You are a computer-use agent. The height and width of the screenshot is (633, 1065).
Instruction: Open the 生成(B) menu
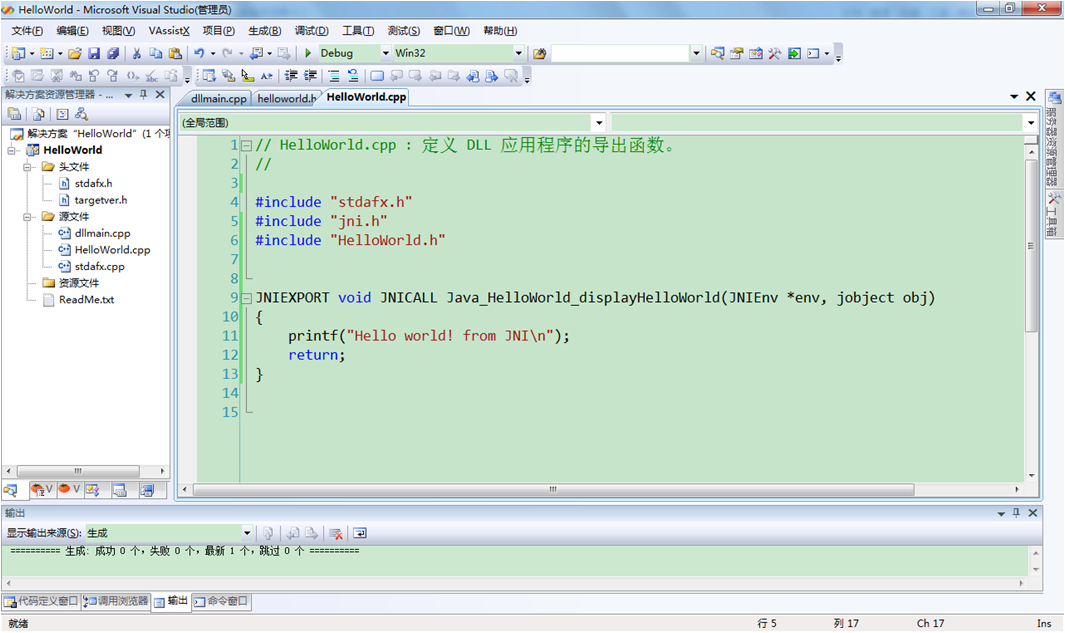click(x=264, y=31)
